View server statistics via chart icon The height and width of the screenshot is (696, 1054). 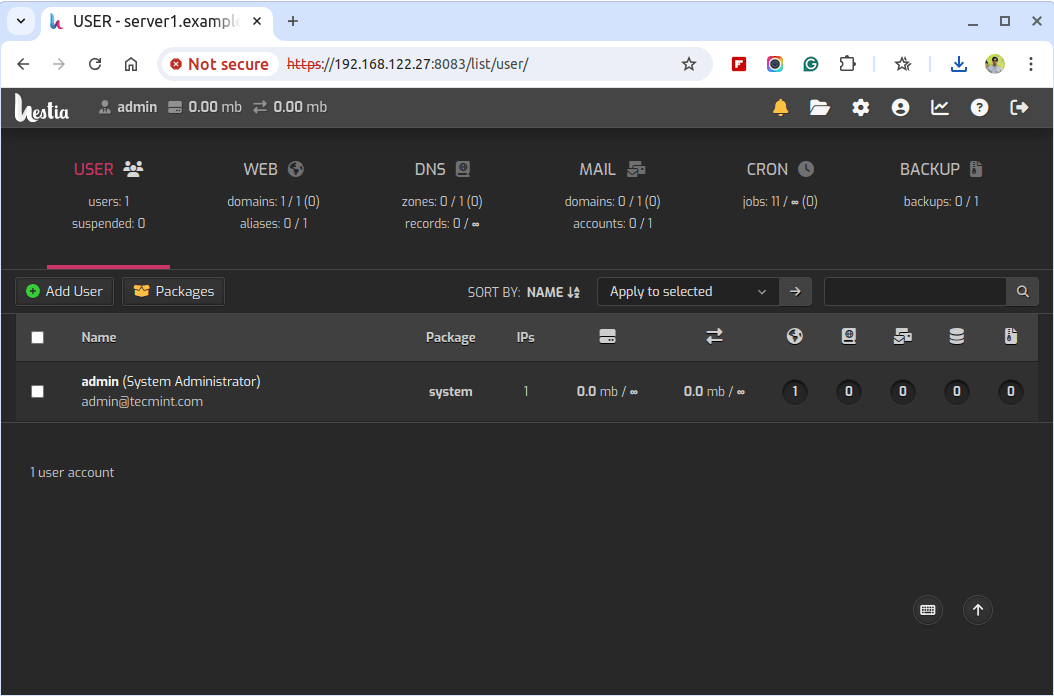click(x=940, y=107)
